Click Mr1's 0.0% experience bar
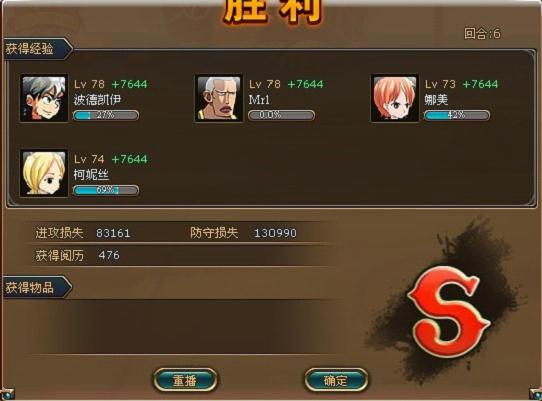Image resolution: width=542 pixels, height=401 pixels. click(281, 115)
